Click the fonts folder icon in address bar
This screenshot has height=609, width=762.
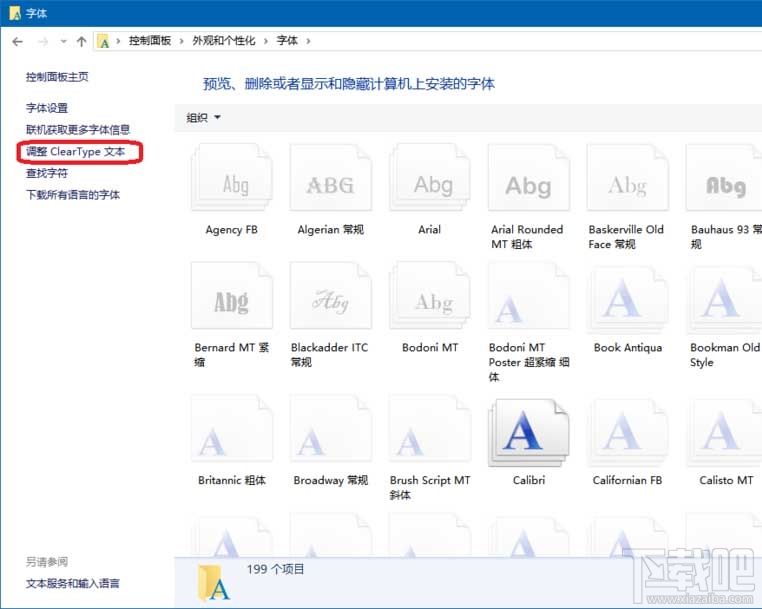(103, 41)
